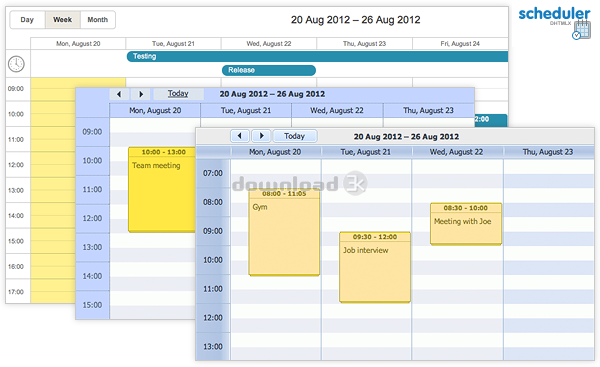Image resolution: width=600 pixels, height=367 pixels.
Task: Select the Testing multi-day event bar
Action: point(317,56)
